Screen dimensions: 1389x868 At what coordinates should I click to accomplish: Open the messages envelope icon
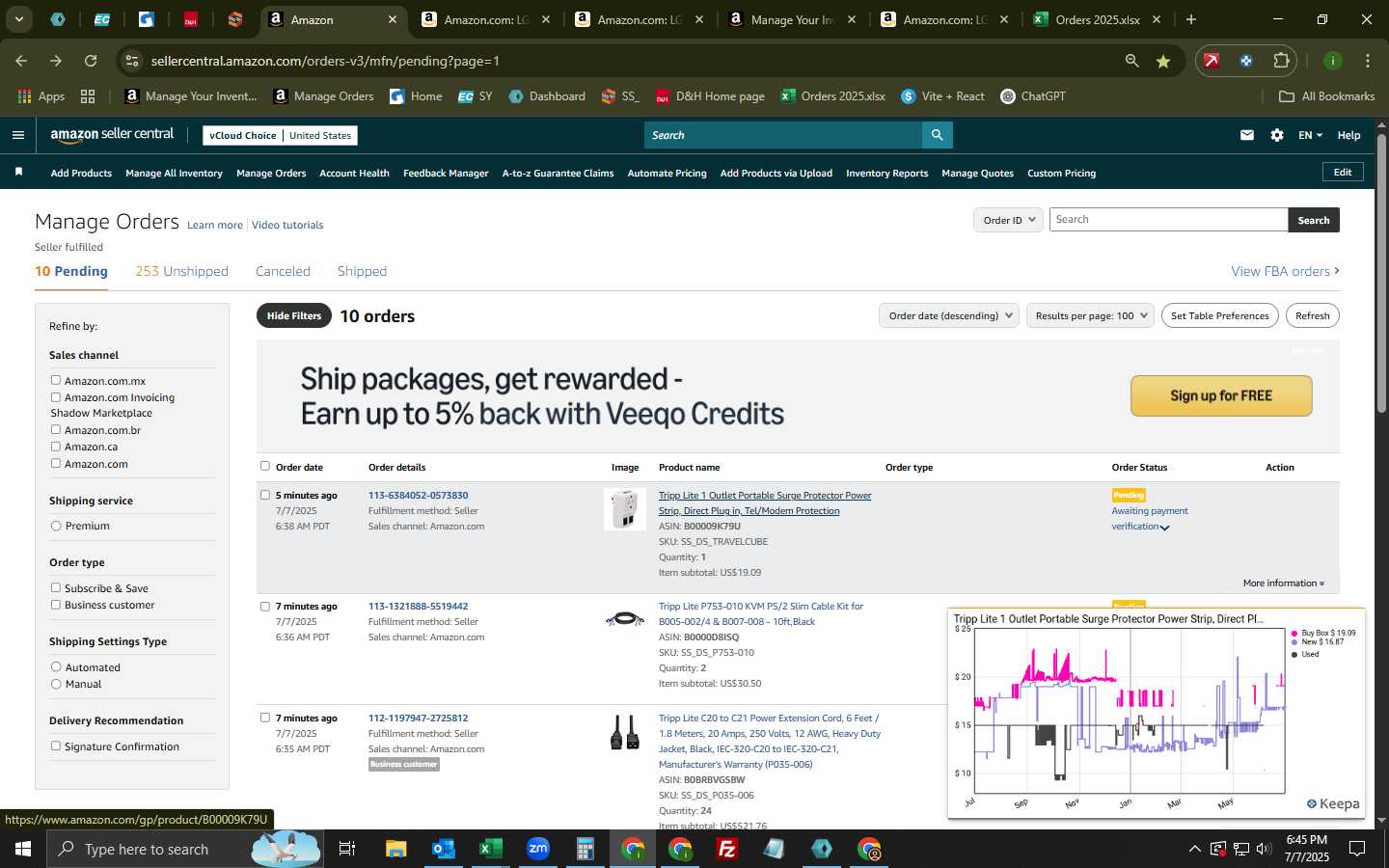coord(1247,135)
